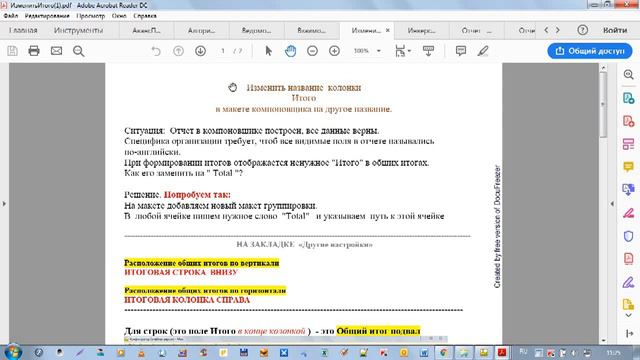
Task: Open purple signature tool in right pane
Action: (x=629, y=282)
